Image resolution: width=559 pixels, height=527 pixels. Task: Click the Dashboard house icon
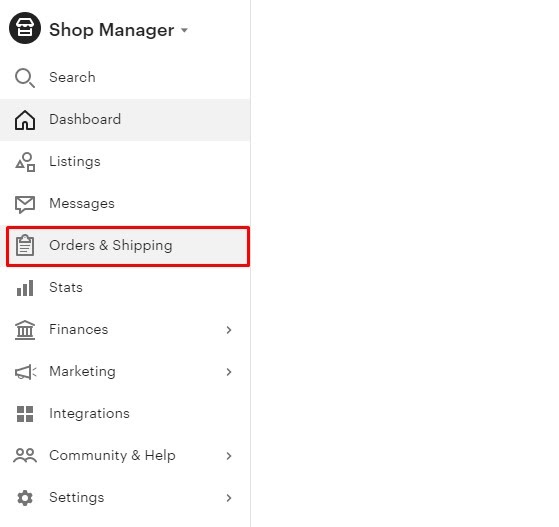(x=25, y=120)
